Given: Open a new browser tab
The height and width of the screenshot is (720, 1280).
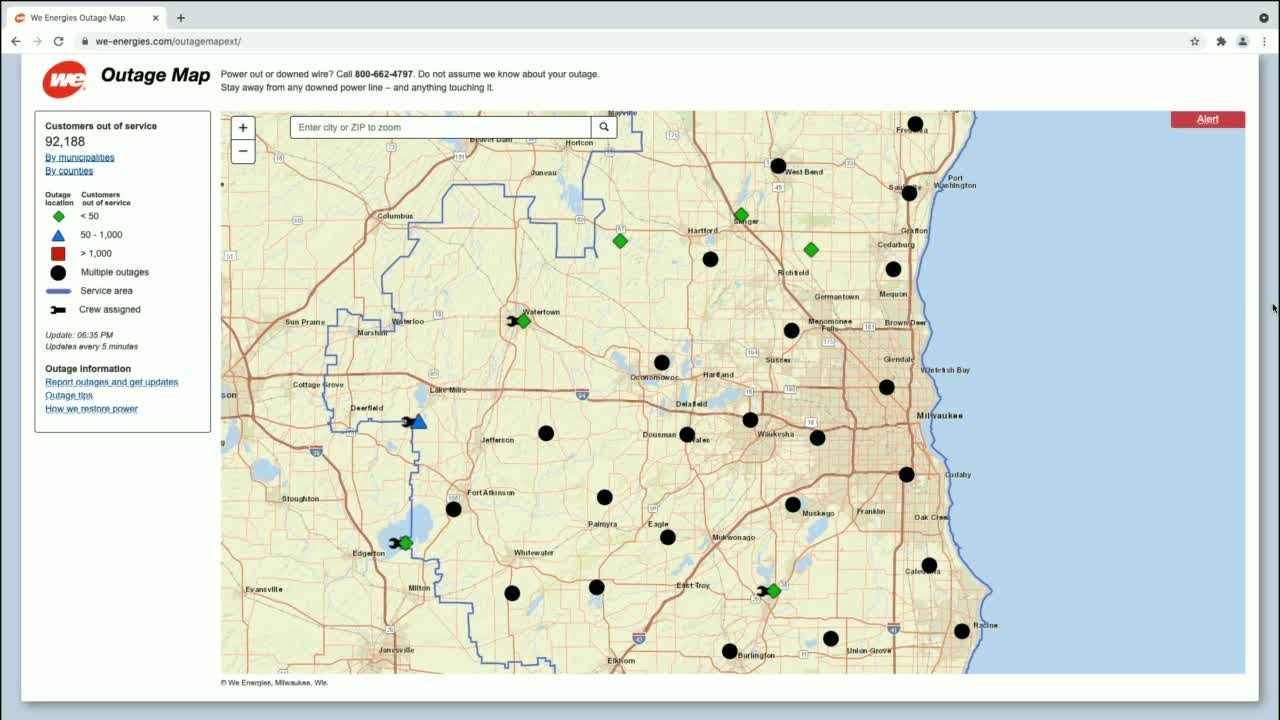Looking at the screenshot, I should tap(181, 18).
